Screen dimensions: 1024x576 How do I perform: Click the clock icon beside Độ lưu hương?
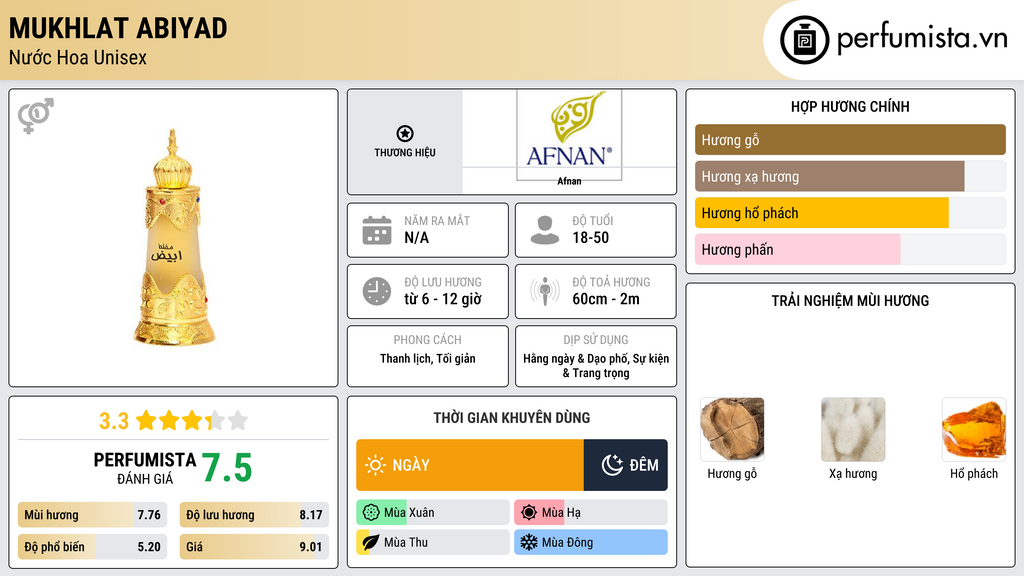(x=376, y=291)
